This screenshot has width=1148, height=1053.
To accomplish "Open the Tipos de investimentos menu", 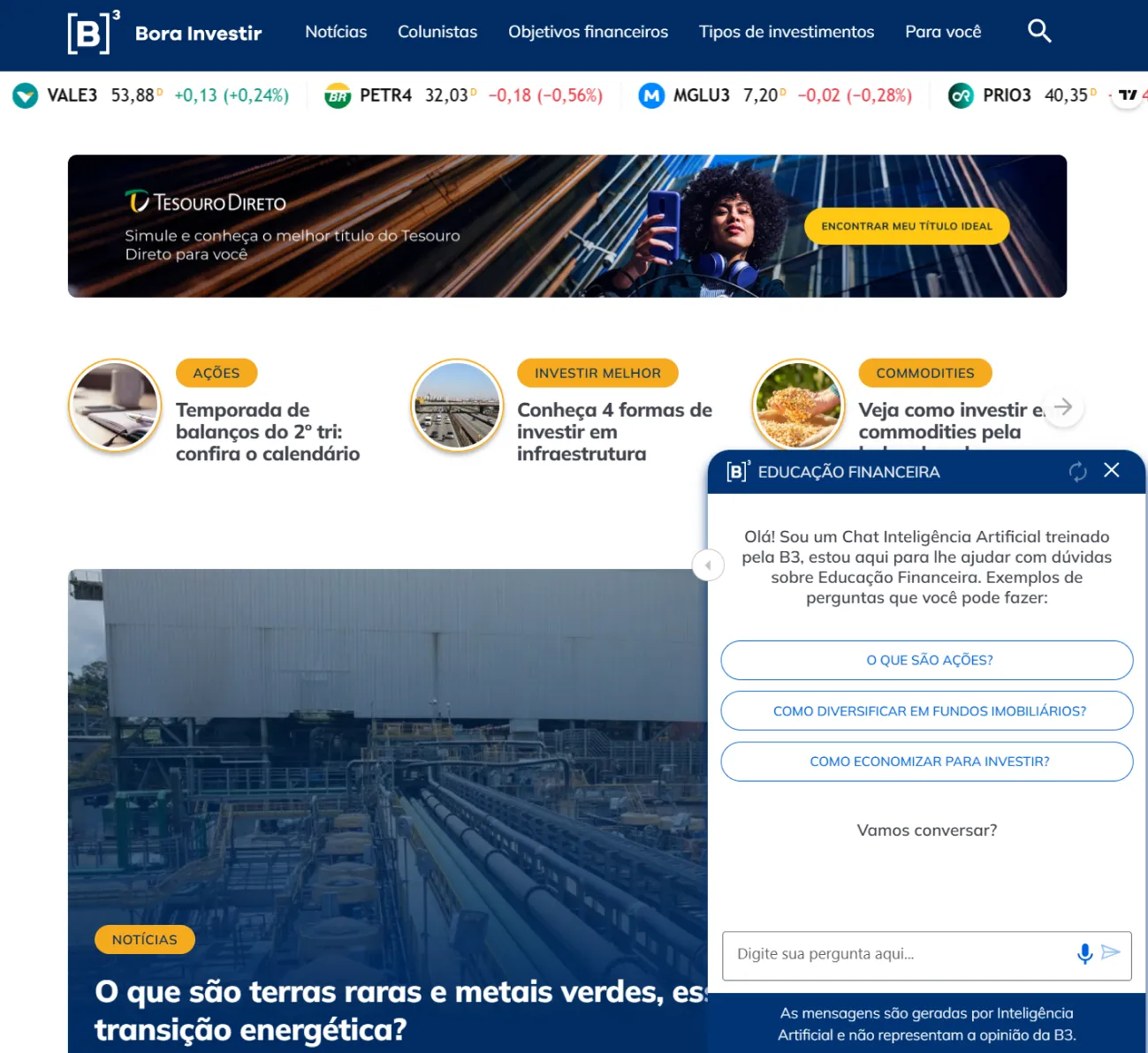I will 787,32.
